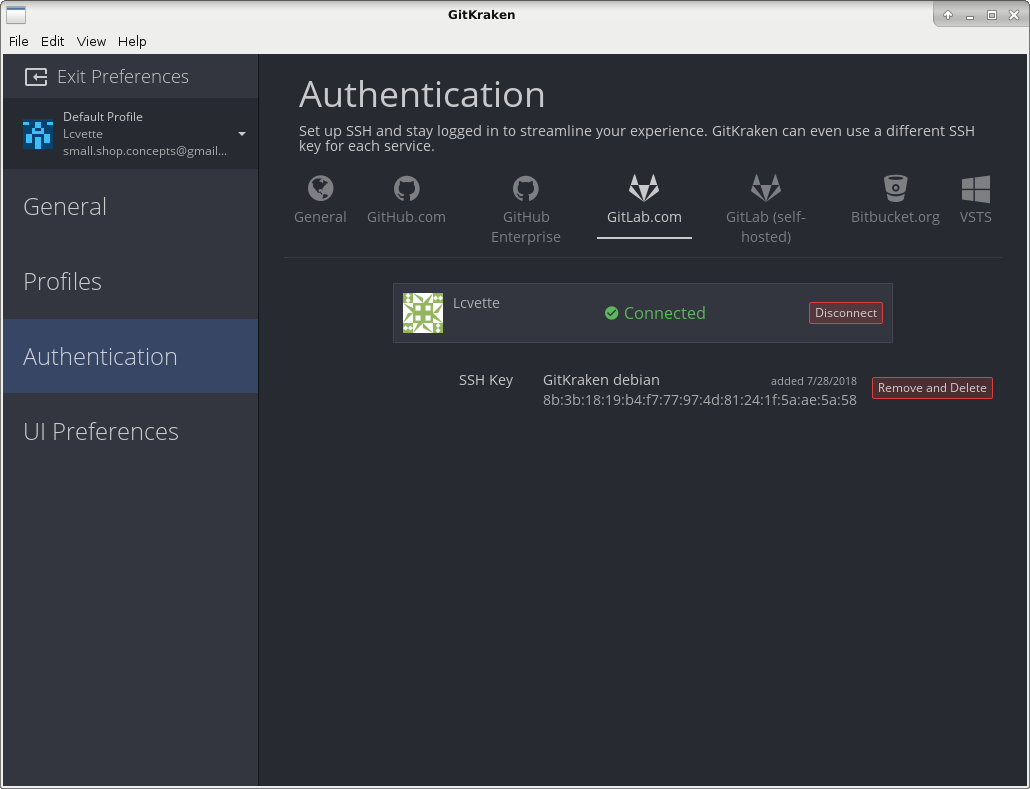
Task: Click the GitKraken debian key name
Action: pos(601,380)
